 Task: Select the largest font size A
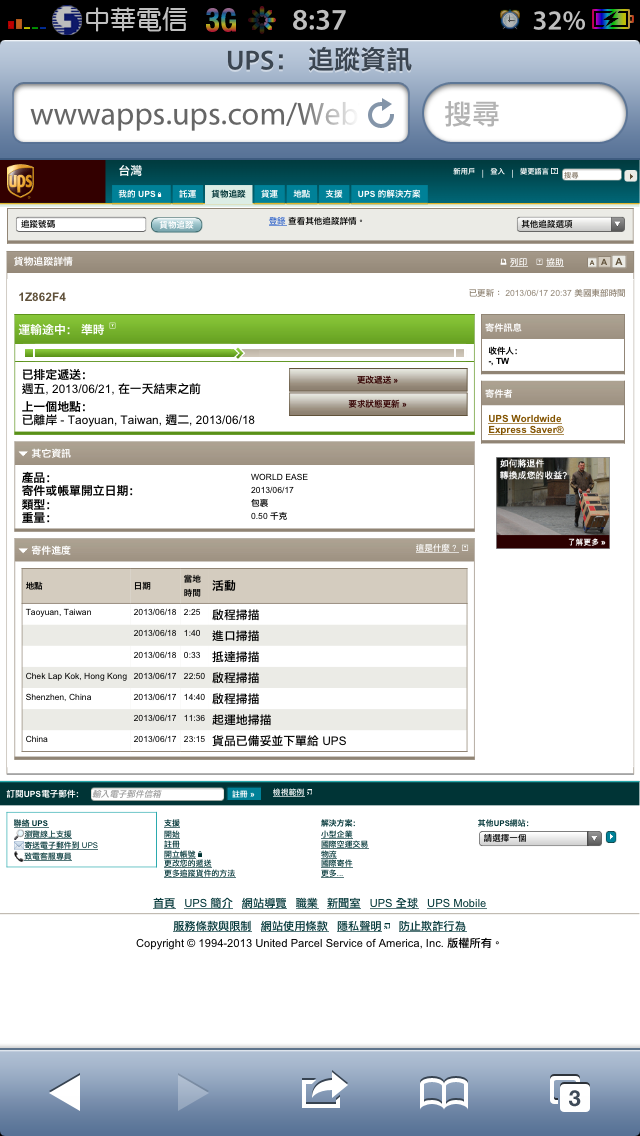[x=619, y=262]
